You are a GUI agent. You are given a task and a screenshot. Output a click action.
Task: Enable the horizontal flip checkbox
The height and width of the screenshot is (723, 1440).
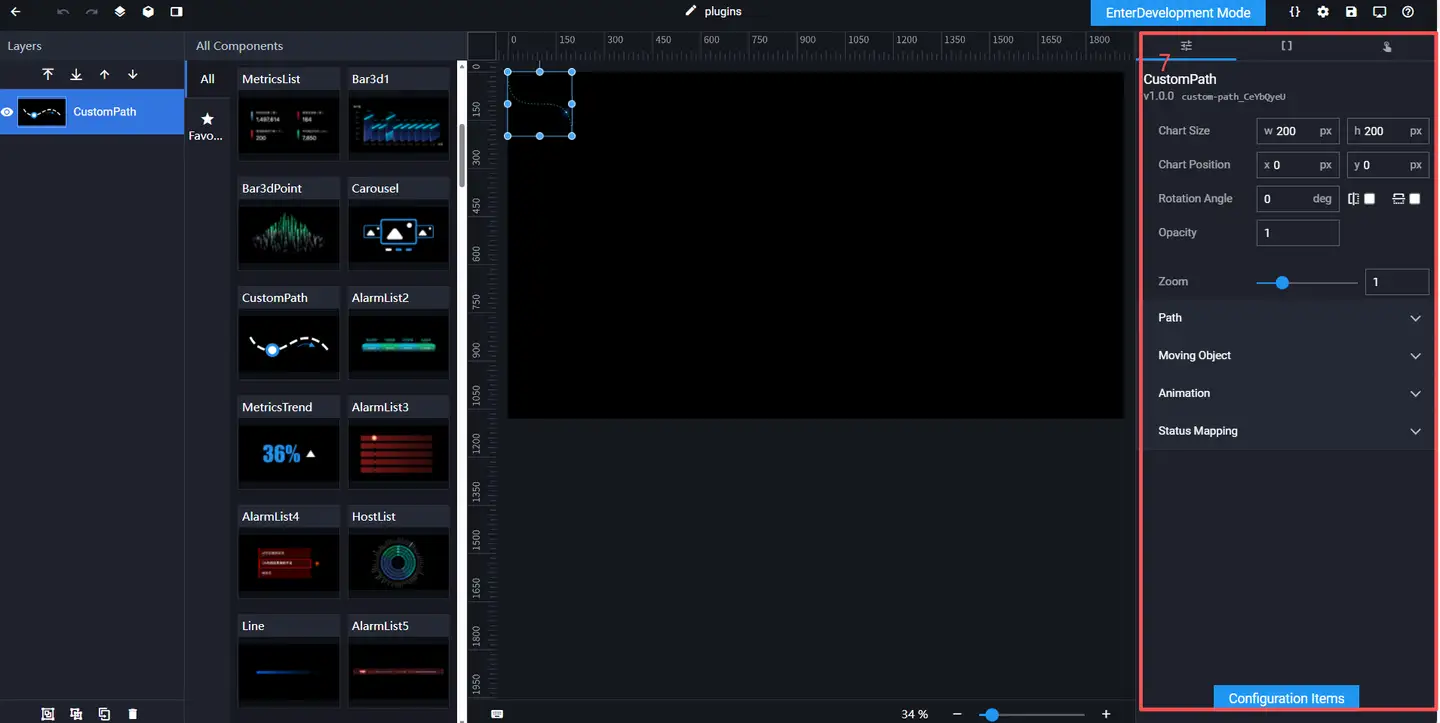coord(1369,199)
